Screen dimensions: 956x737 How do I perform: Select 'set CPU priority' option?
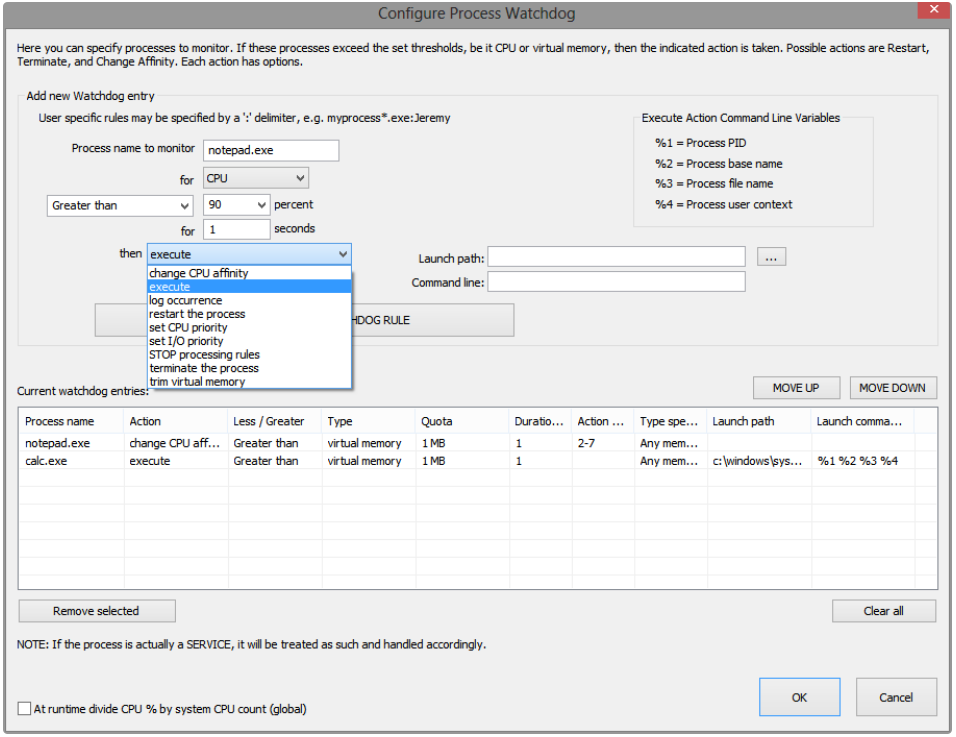tap(188, 327)
